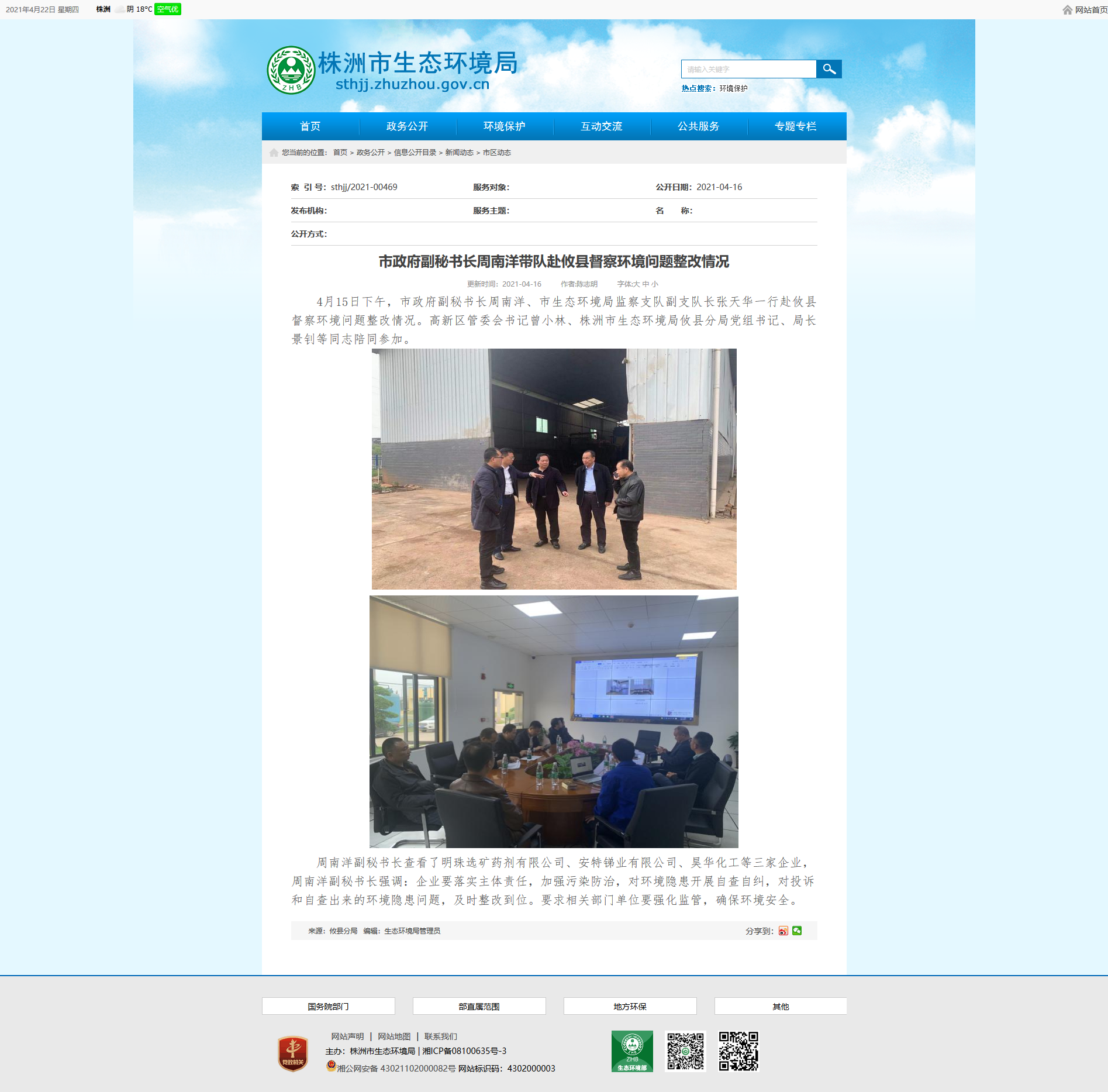
Task: Click the search magnifier button
Action: pos(829,69)
